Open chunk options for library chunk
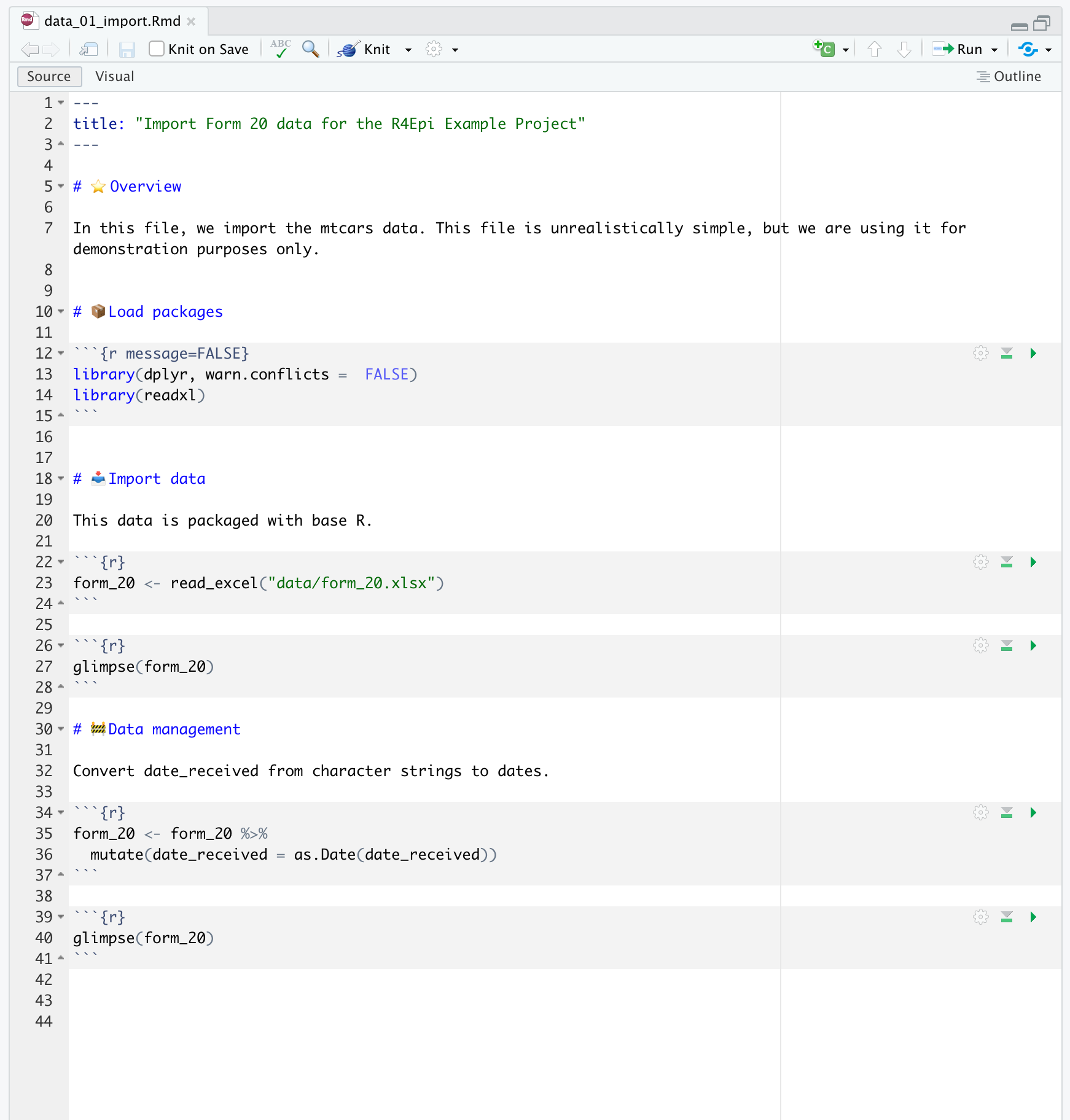 [981, 354]
